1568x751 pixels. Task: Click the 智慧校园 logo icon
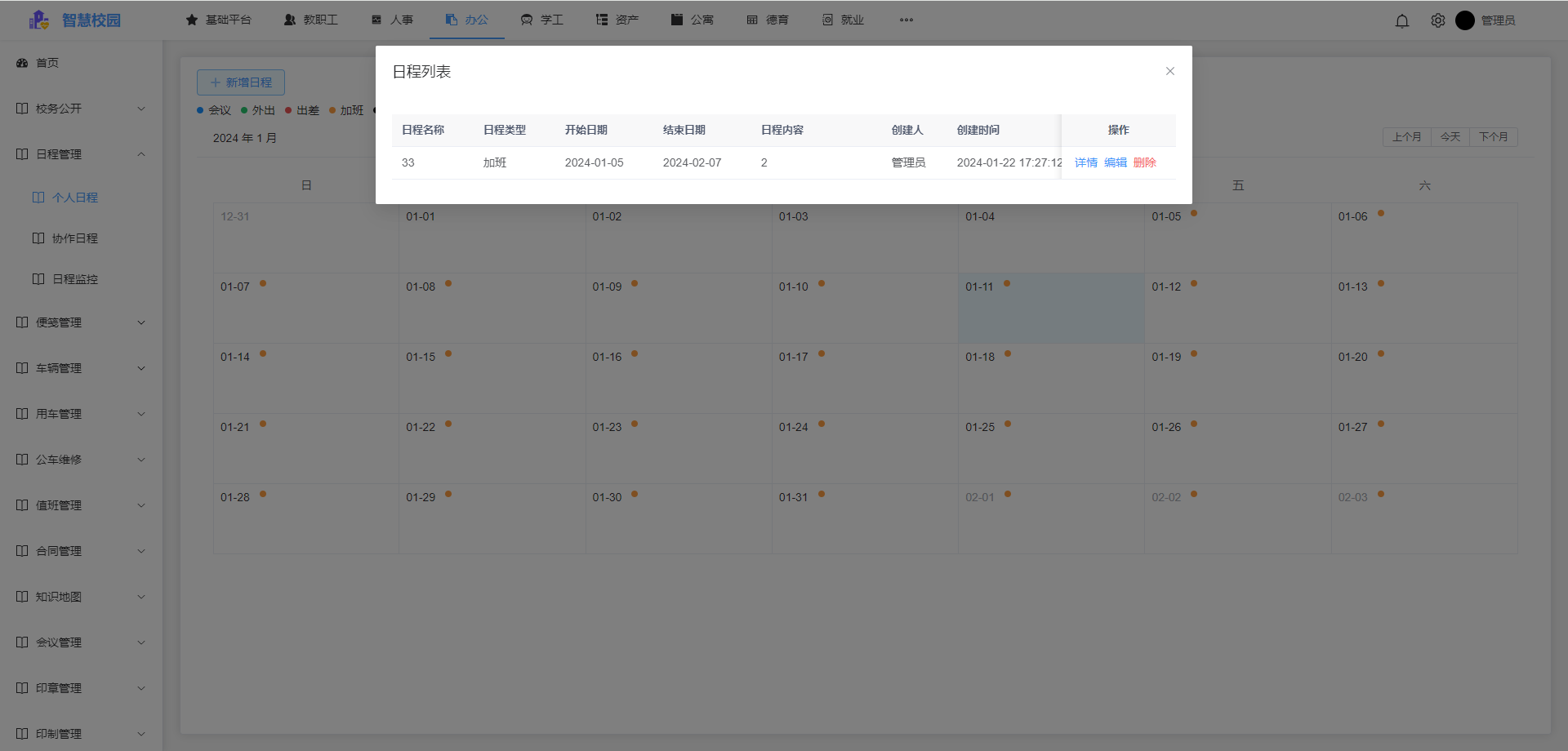pos(38,20)
